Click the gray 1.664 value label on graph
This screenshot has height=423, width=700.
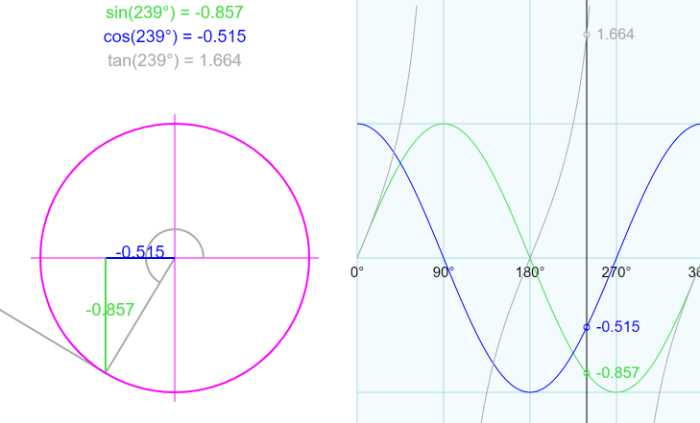615,34
